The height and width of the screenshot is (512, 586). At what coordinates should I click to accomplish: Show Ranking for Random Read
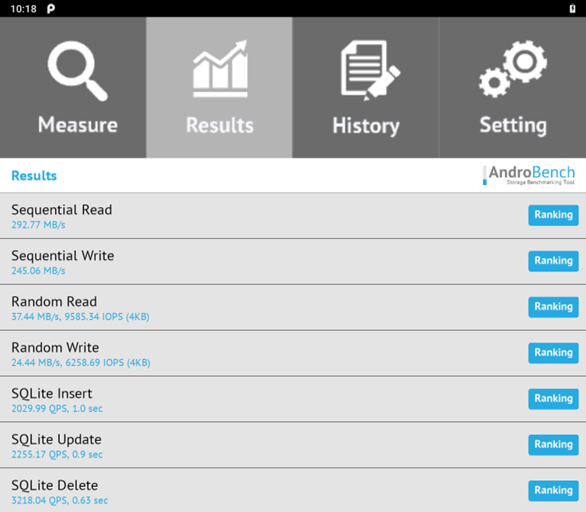[x=553, y=307]
